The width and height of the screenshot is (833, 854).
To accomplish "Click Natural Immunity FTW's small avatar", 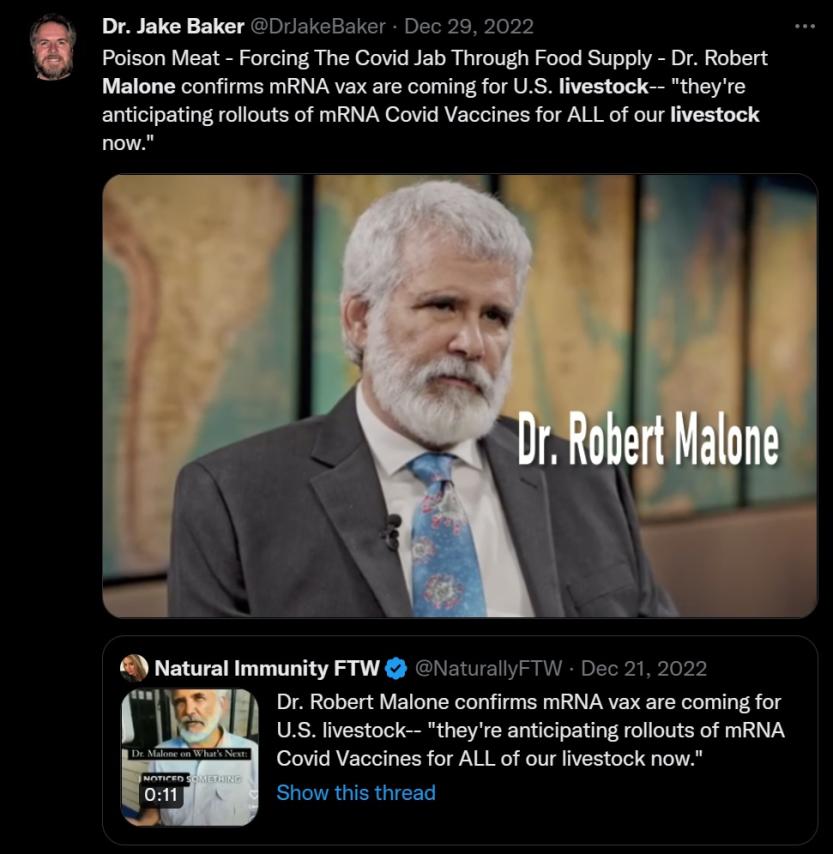I will [x=133, y=668].
